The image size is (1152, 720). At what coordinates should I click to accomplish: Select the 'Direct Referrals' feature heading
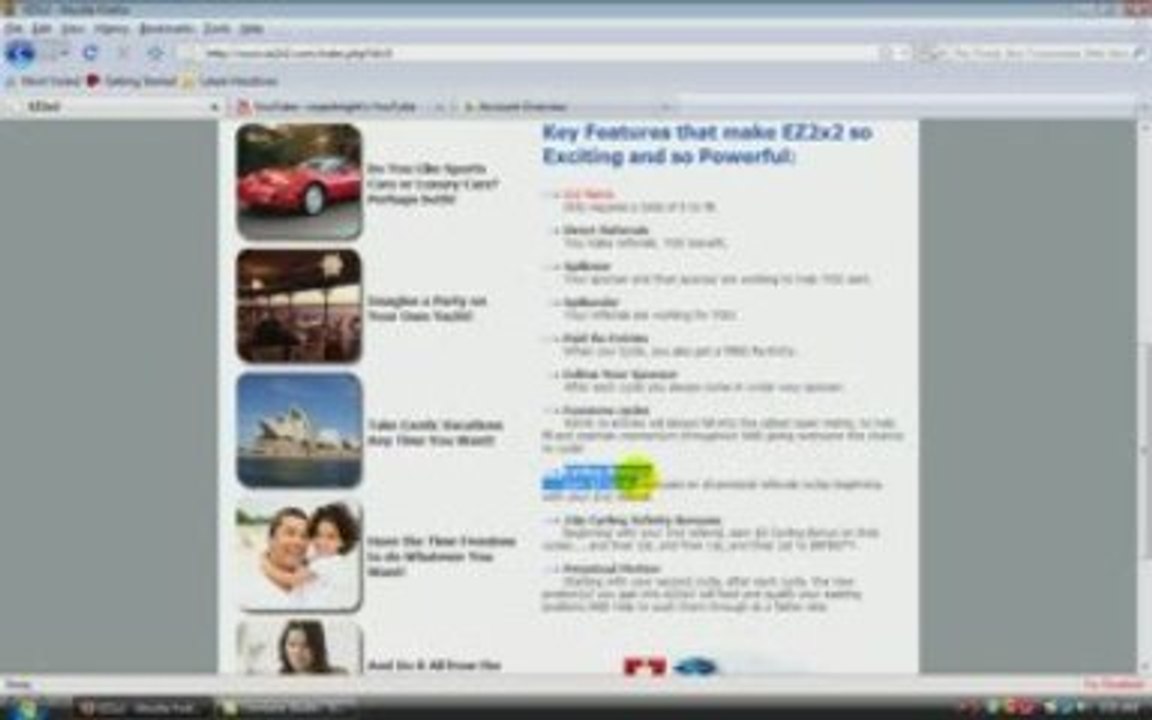point(605,230)
